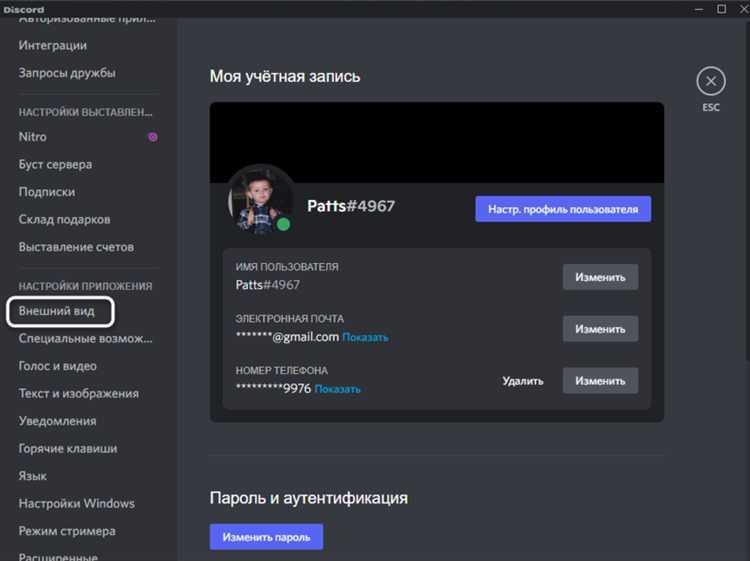Open Склад подарков section
Screen dimensions: 750x561
65,219
